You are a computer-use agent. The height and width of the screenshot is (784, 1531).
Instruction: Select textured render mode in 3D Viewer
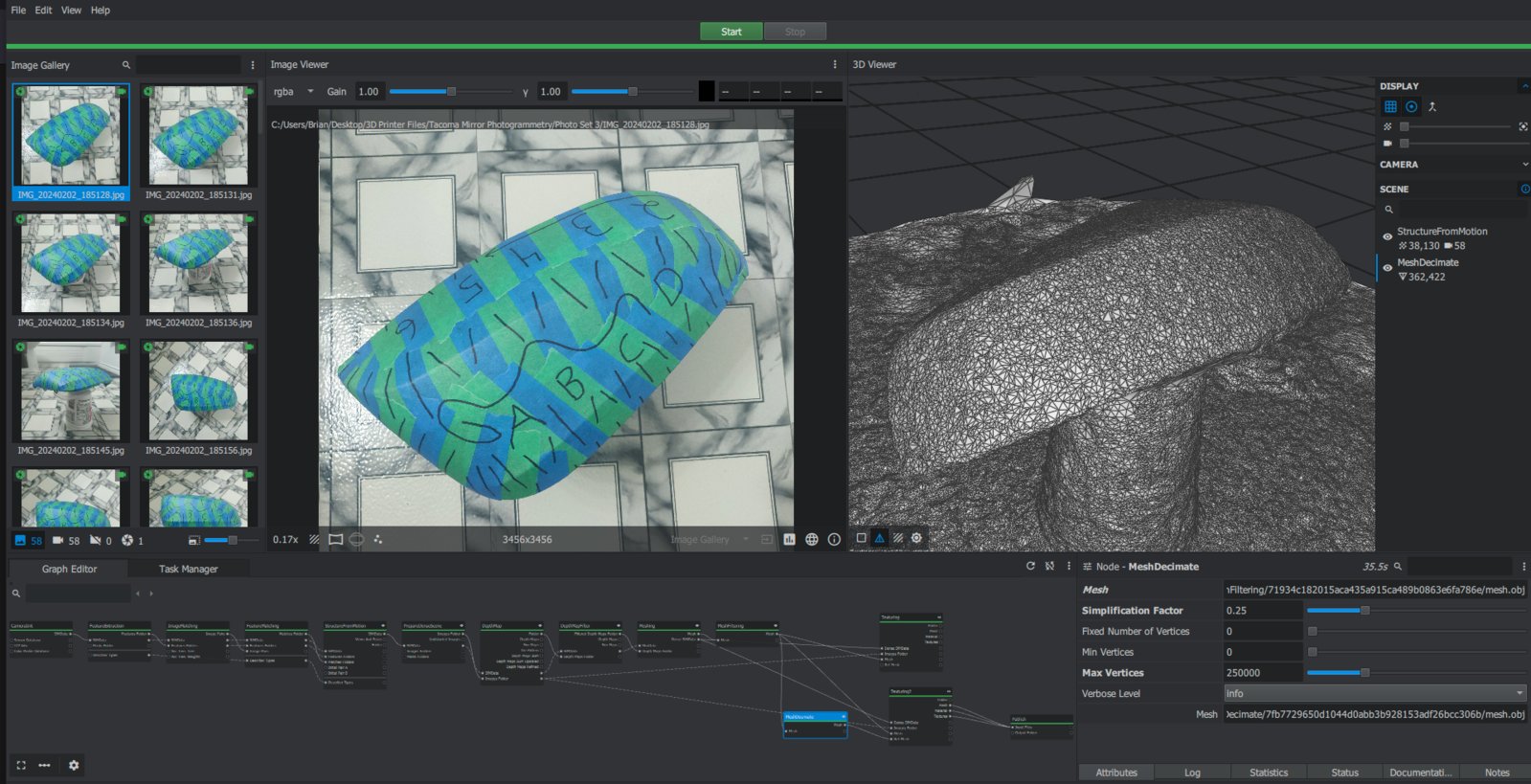(897, 538)
